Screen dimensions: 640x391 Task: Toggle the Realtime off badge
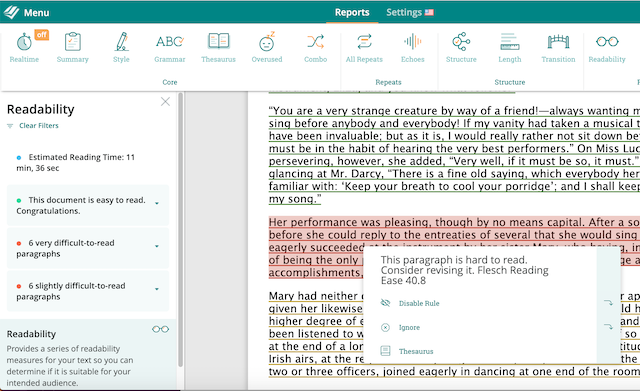point(42,35)
